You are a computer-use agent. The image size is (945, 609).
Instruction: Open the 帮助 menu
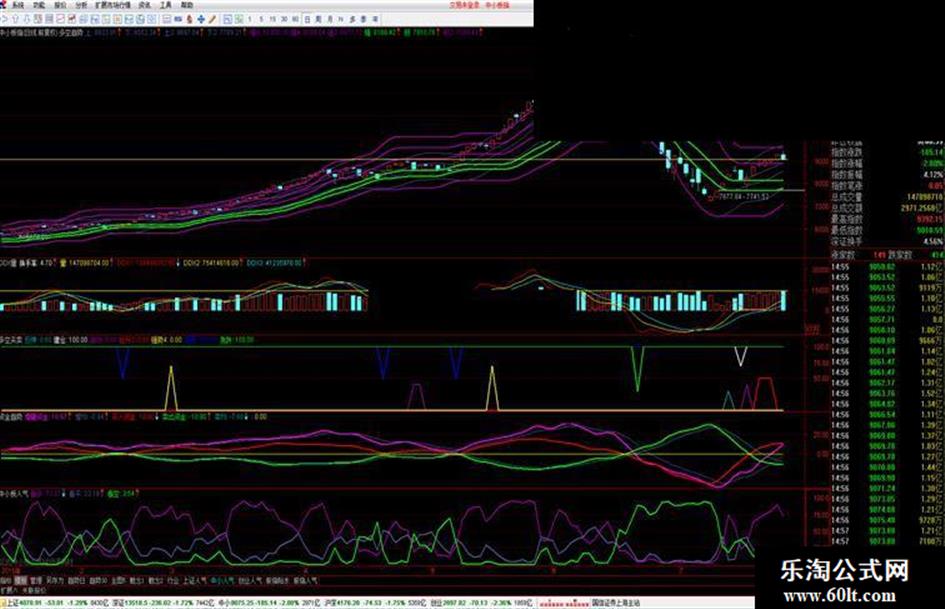(x=187, y=5)
